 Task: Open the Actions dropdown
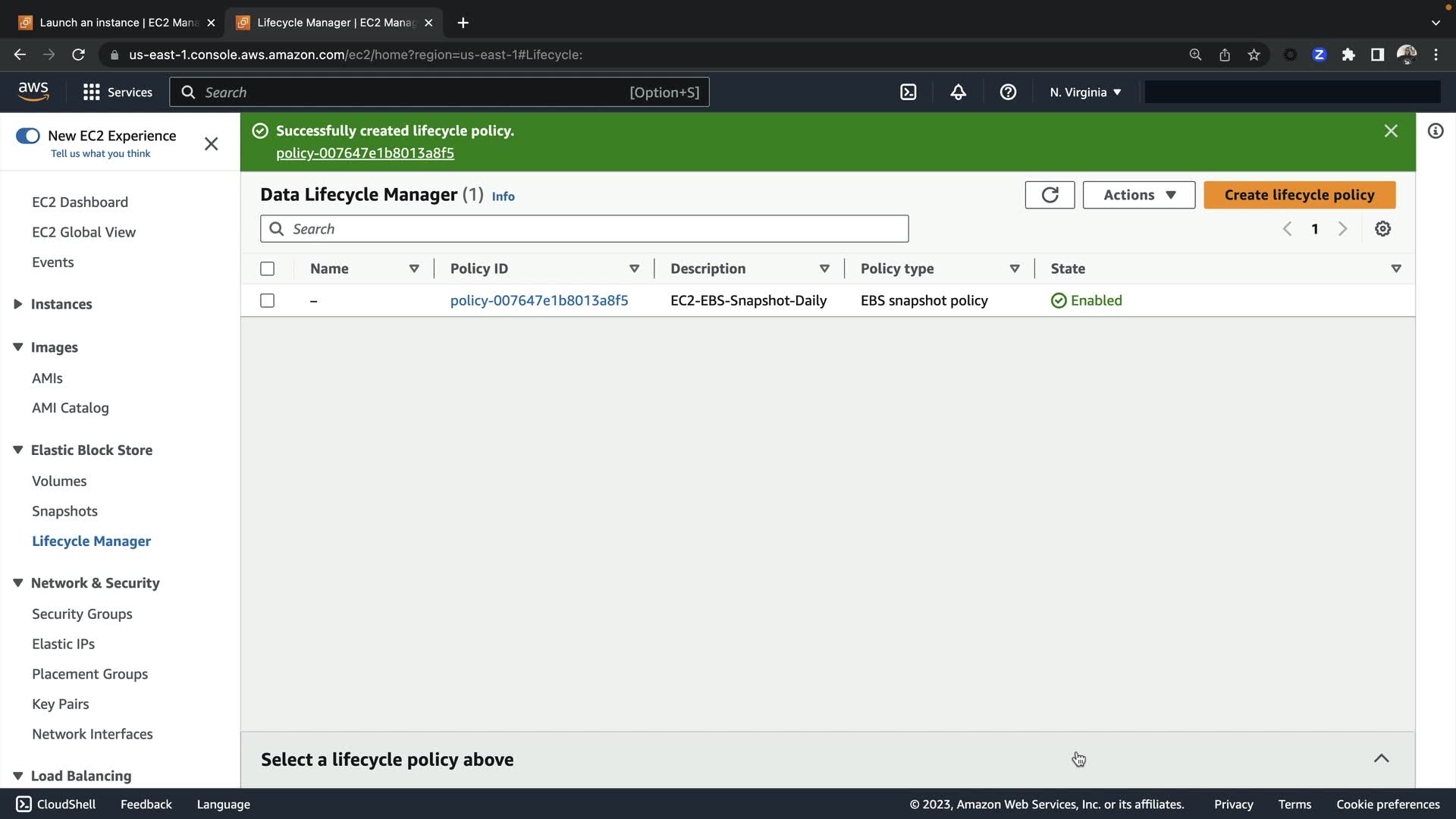1138,195
